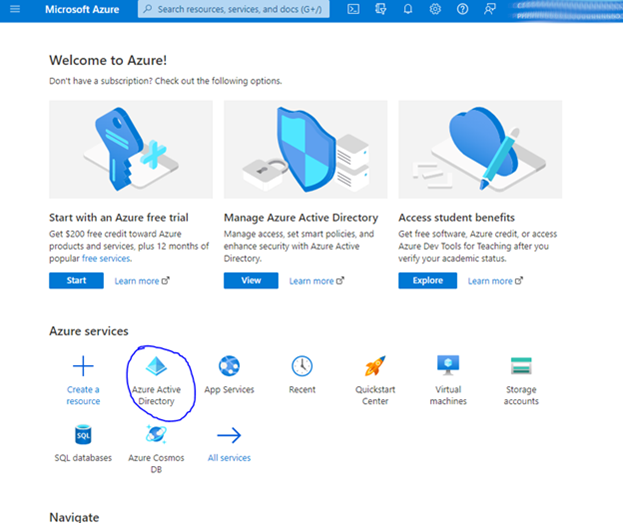The width and height of the screenshot is (623, 523).
Task: Click the Start button for free trial
Action: [76, 281]
